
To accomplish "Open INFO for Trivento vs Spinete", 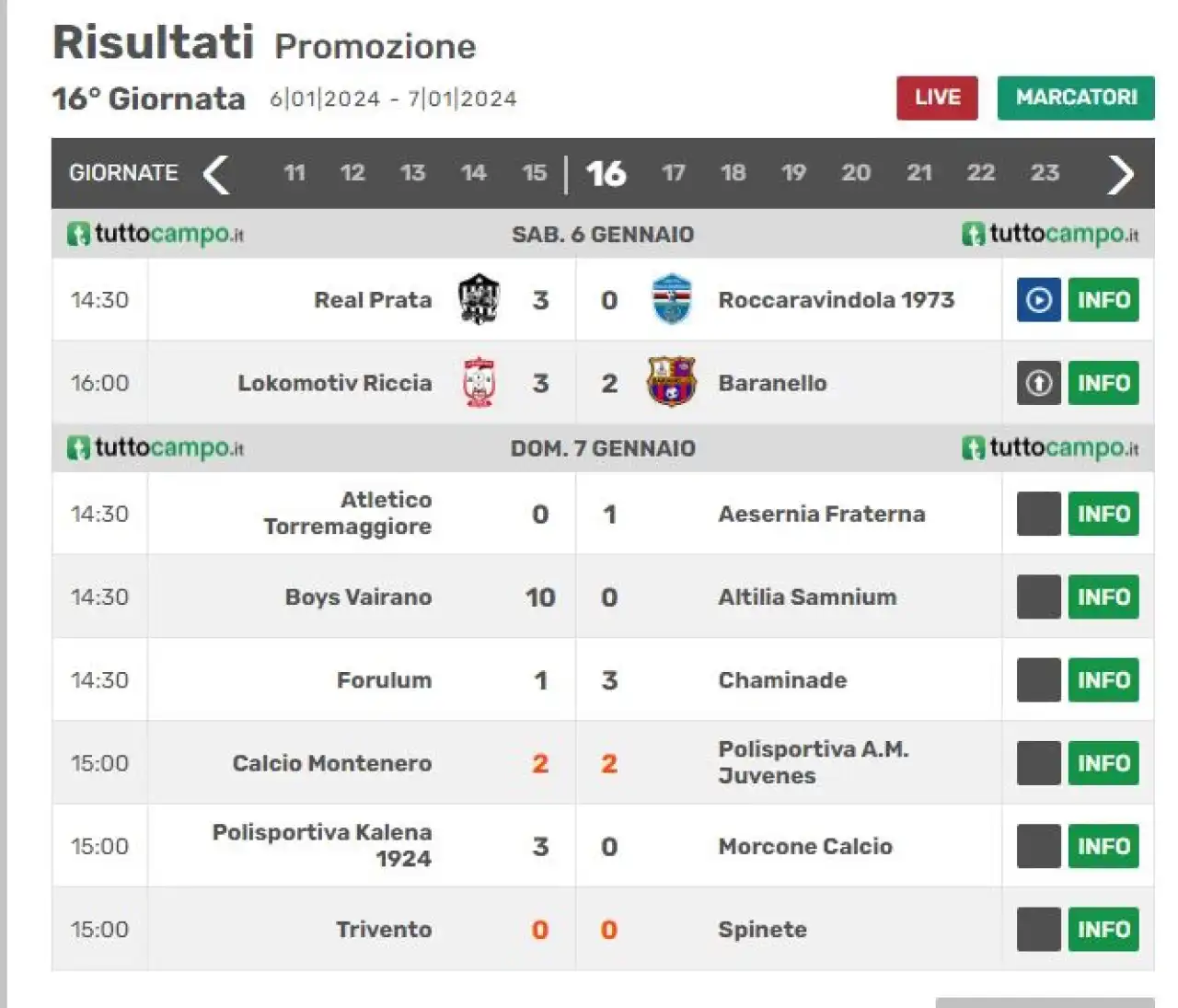I will pyautogui.click(x=1103, y=930).
